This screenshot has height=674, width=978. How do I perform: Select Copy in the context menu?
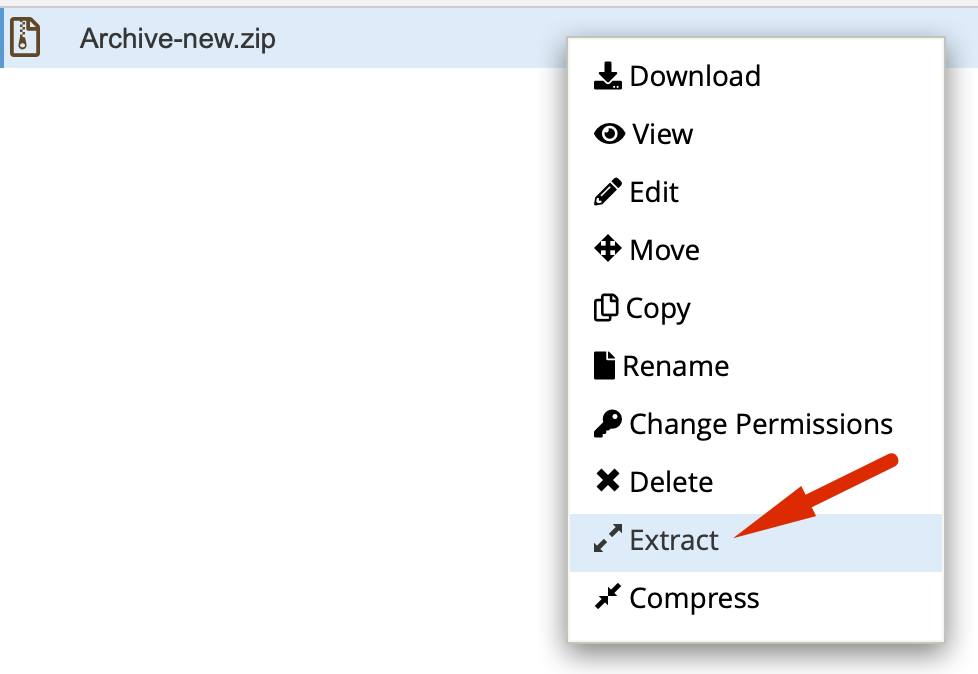(x=658, y=308)
